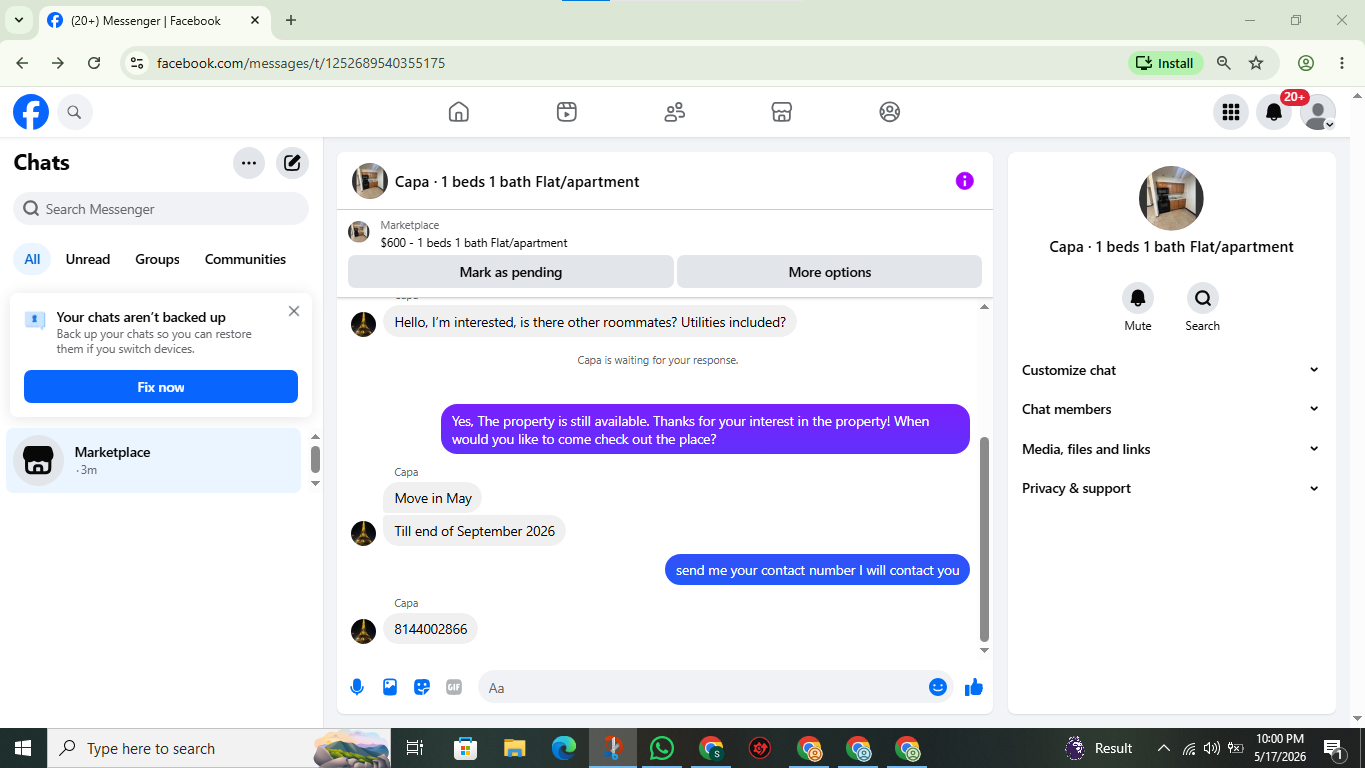Screen dimensions: 1365x768
Task: Click Mark as pending button
Action: [510, 272]
